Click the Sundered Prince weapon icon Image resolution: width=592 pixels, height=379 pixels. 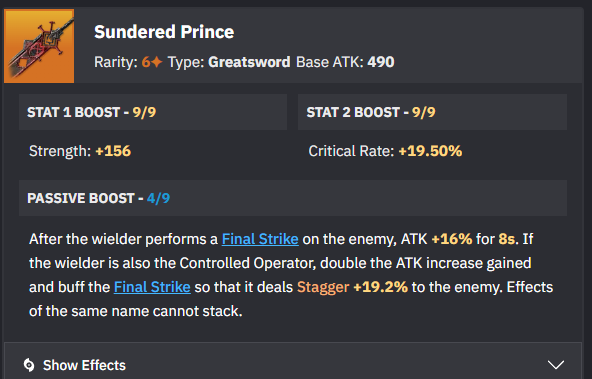tap(39, 46)
